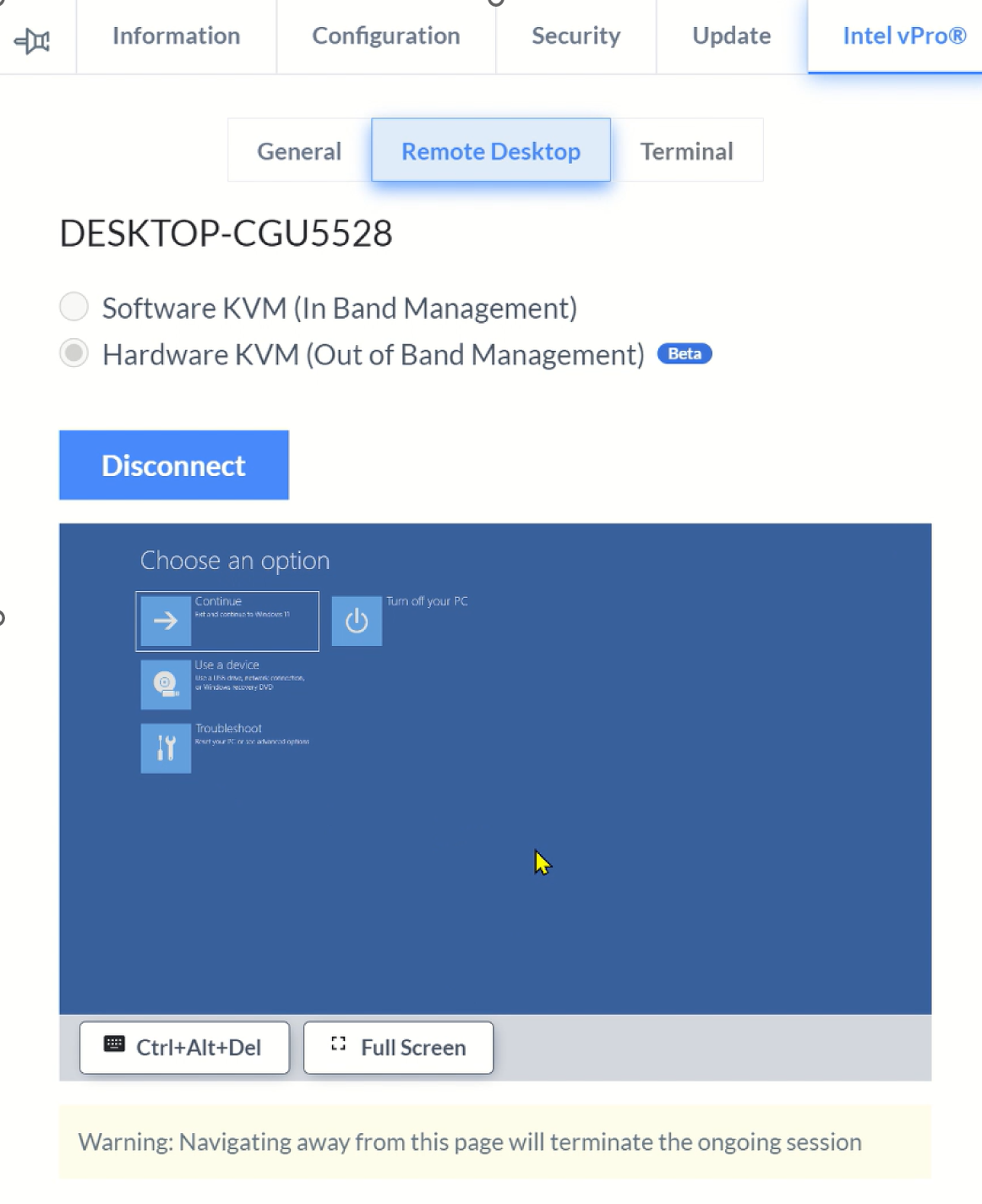This screenshot has width=982, height=1204.
Task: Switch to the Update tab
Action: (x=730, y=36)
